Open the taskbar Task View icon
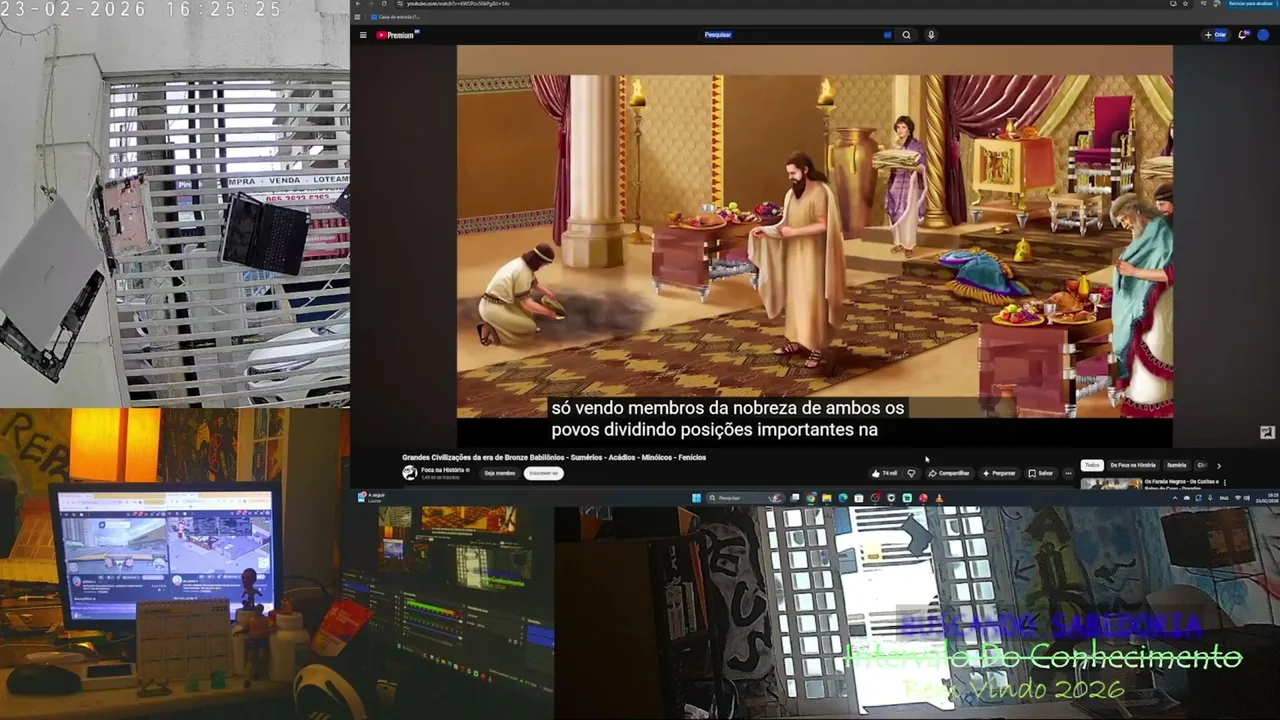This screenshot has height=720, width=1280. pyautogui.click(x=795, y=498)
